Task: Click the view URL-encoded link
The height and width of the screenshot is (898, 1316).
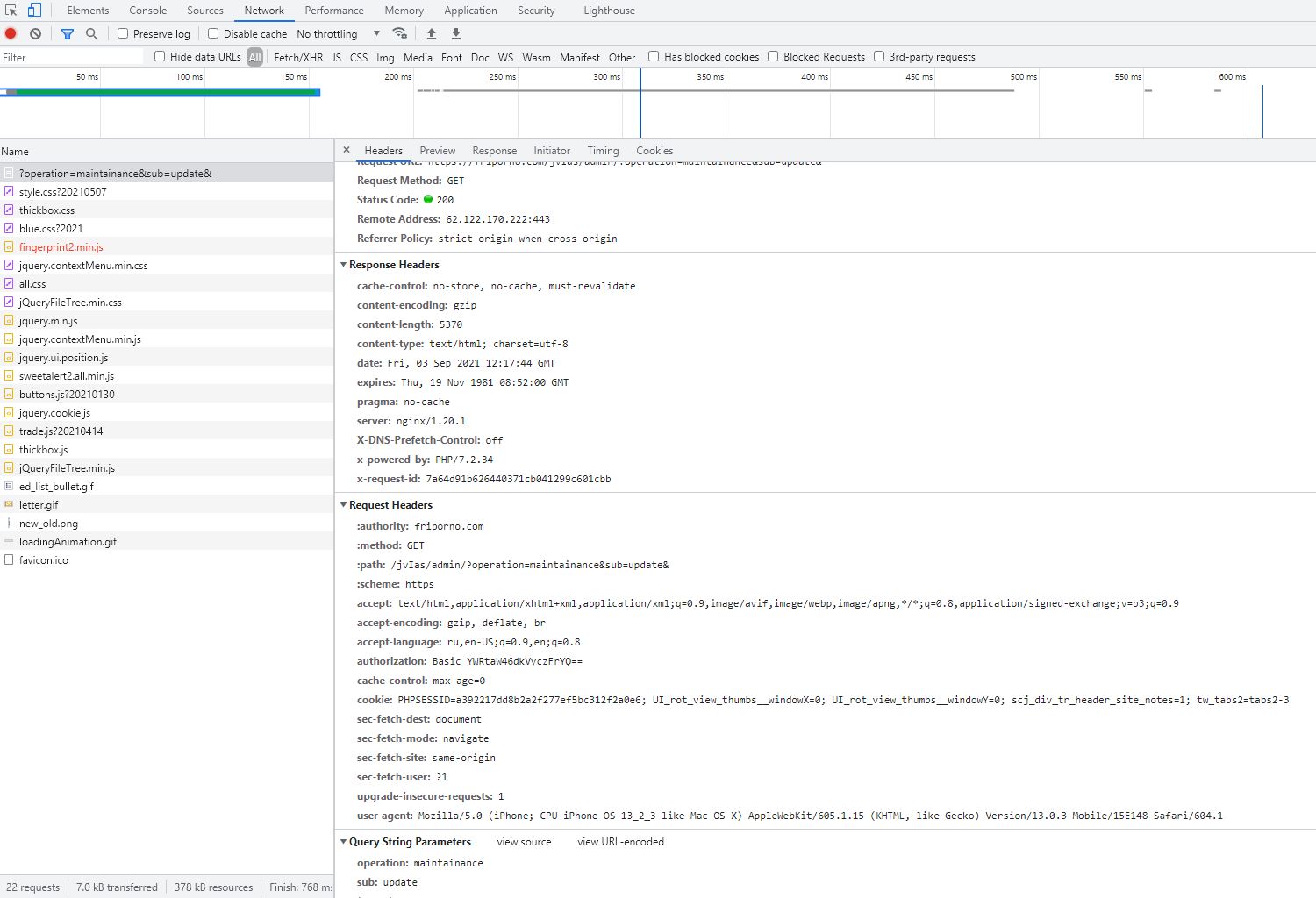Action: (620, 842)
